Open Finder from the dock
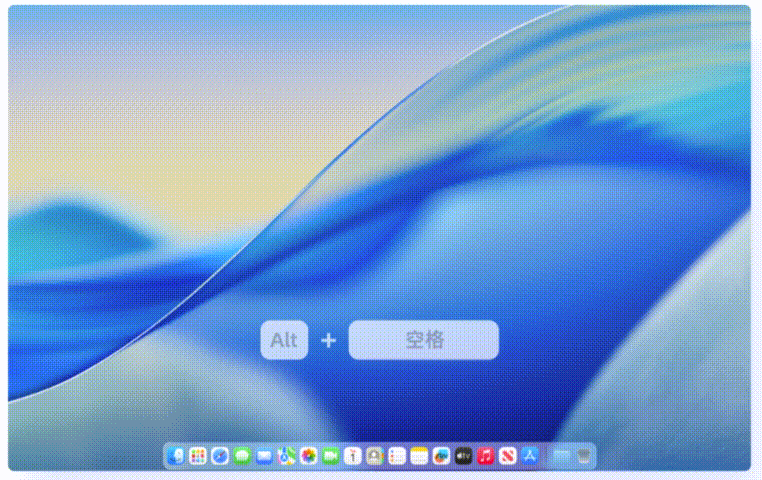The width and height of the screenshot is (762, 480). (176, 456)
